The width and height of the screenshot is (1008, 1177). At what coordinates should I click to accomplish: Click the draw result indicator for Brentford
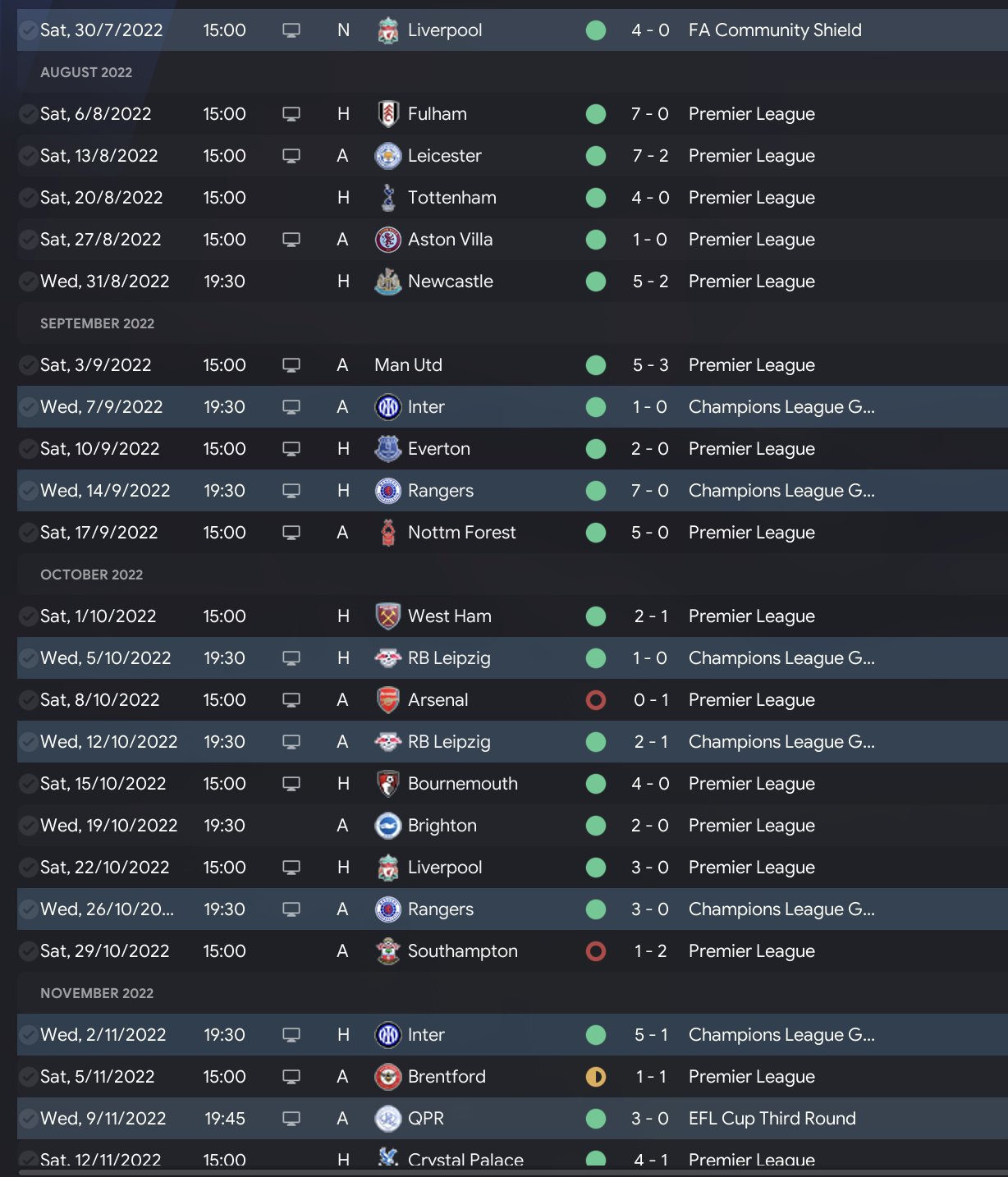(x=596, y=1077)
